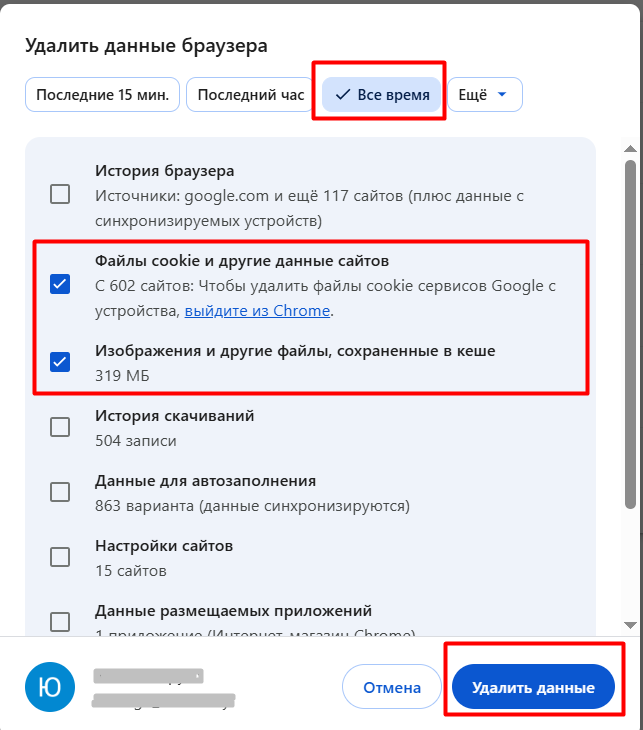Image resolution: width=643 pixels, height=730 pixels.
Task: Enable the Данные для автозаполнения checkbox
Action: [60, 492]
